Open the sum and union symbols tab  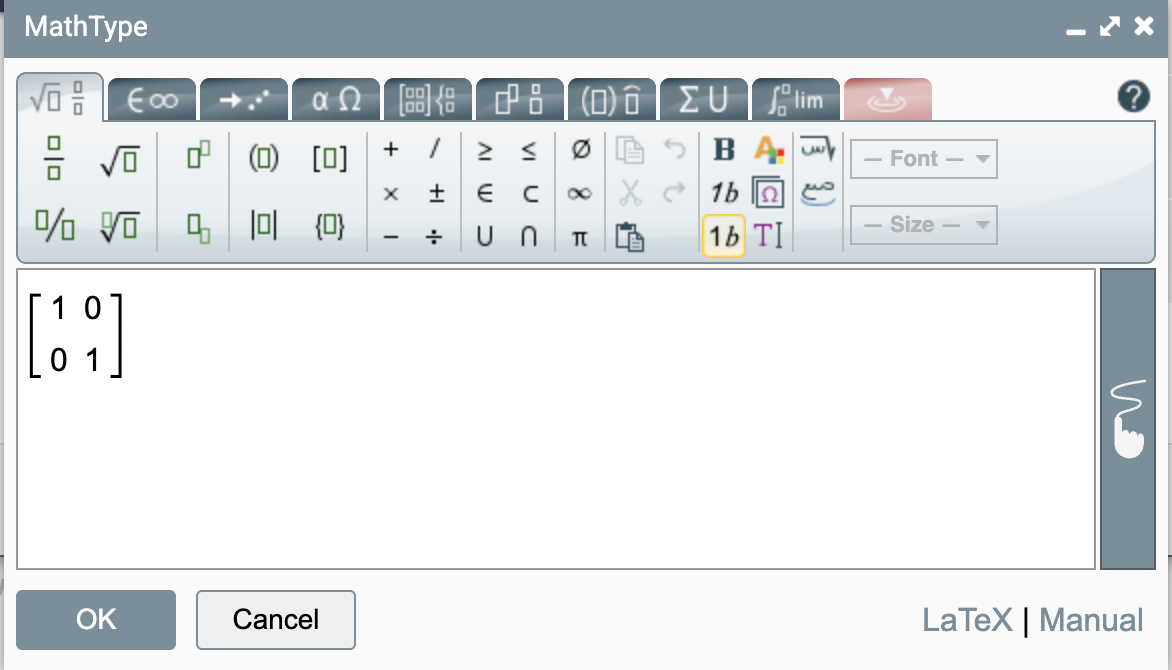pos(704,98)
